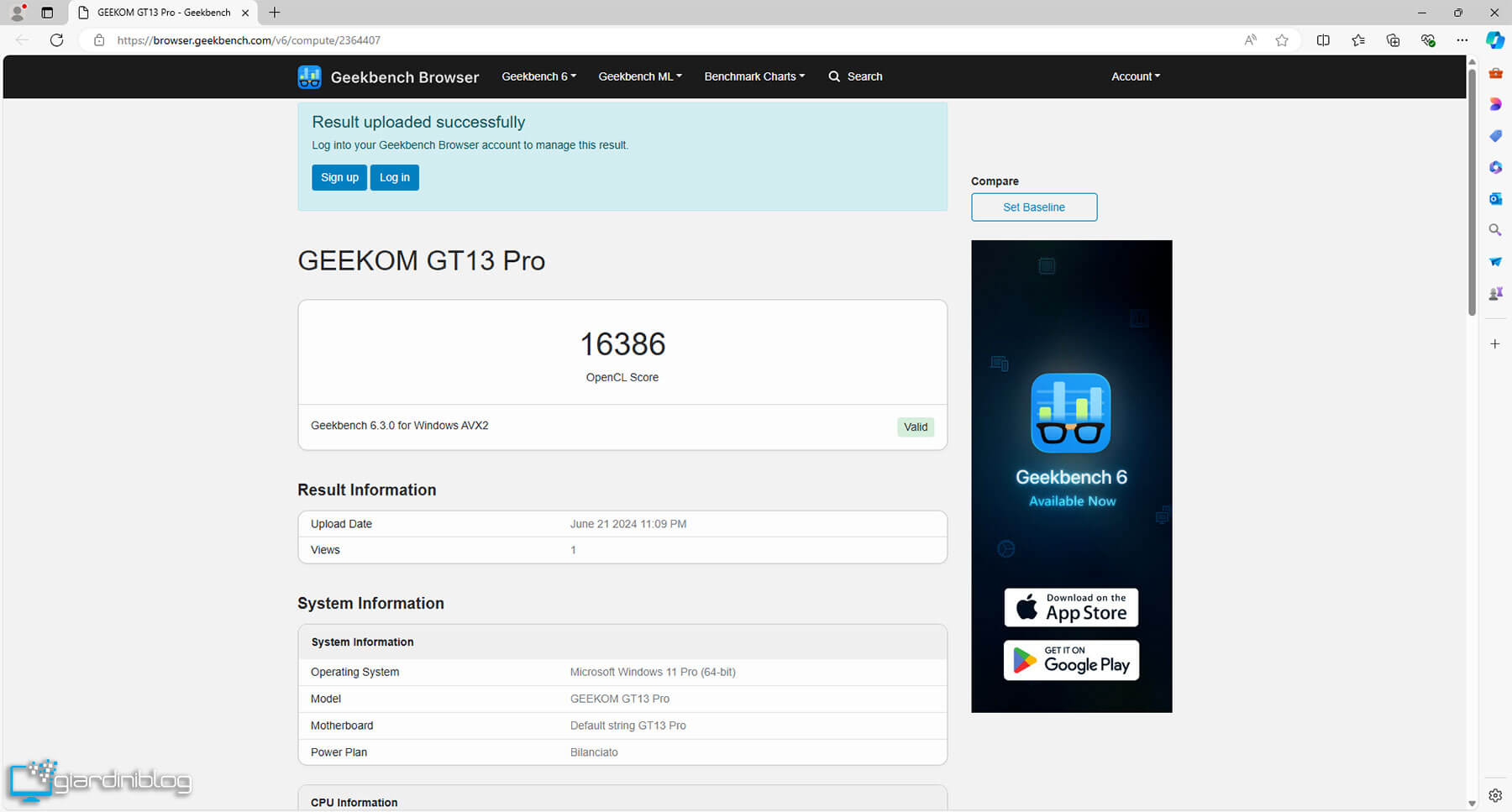
Task: Click the Get it on Google Play badge
Action: [x=1071, y=660]
